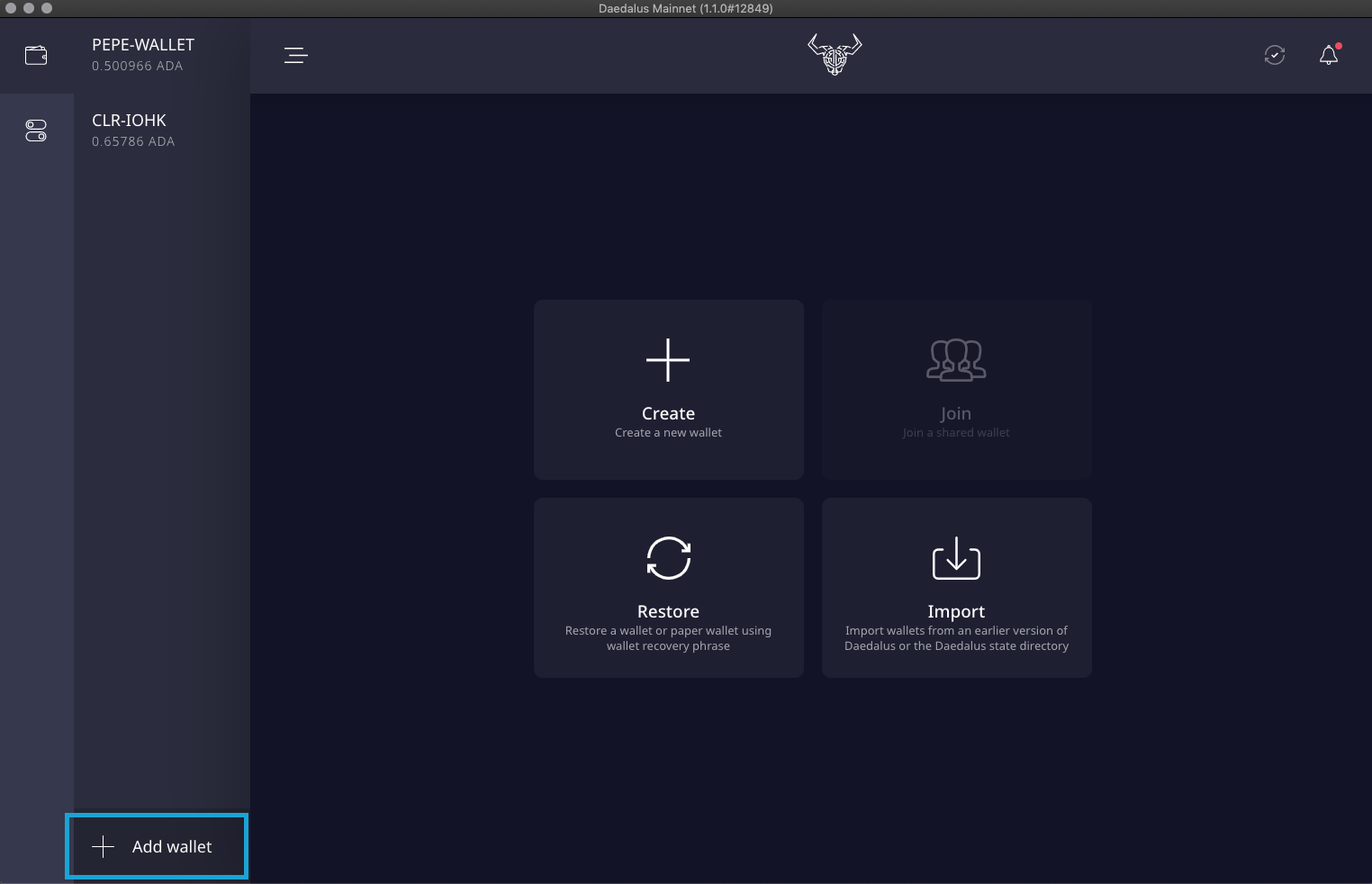The image size is (1372, 884).
Task: Check the blockchain sync status icon
Action: point(1274,56)
